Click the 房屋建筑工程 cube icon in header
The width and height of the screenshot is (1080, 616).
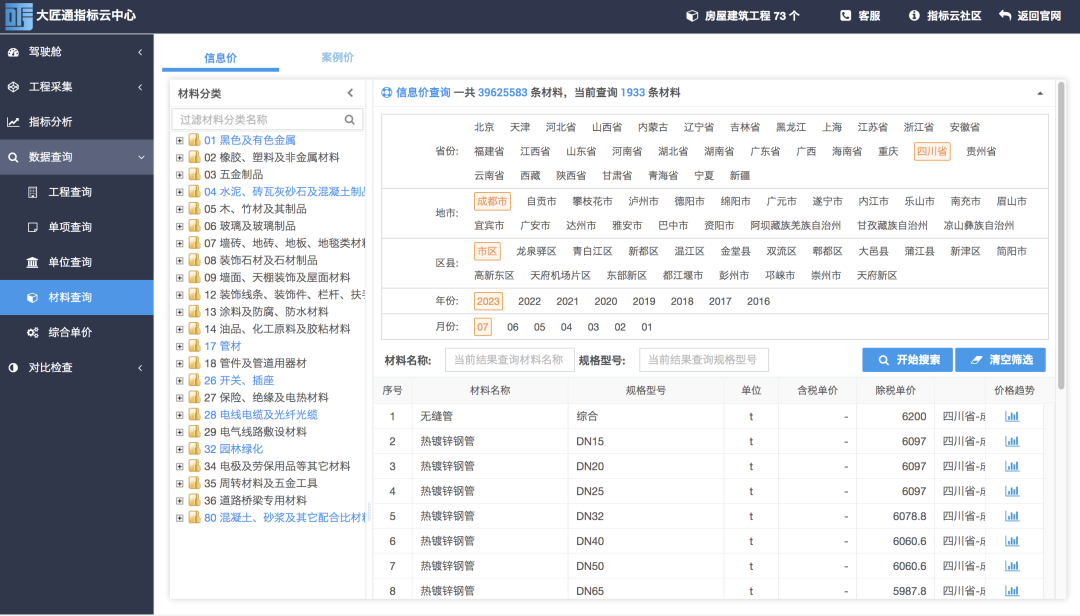pyautogui.click(x=692, y=16)
